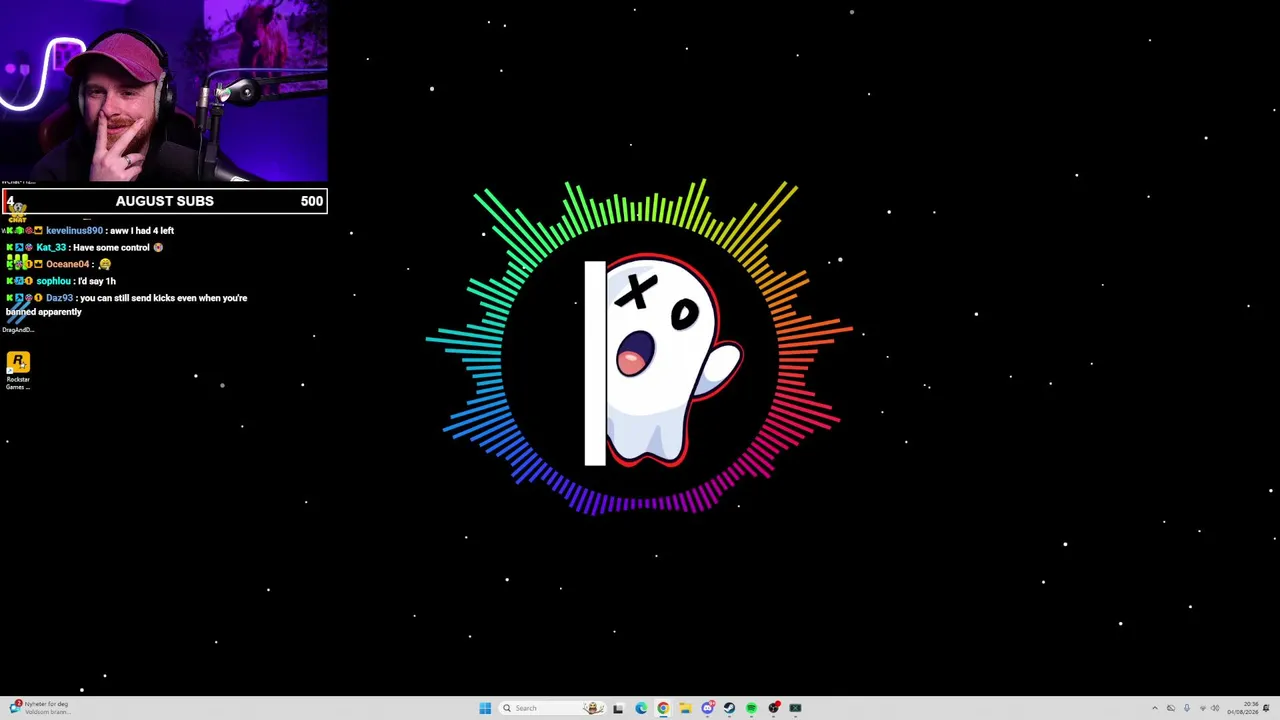Open Steam from the taskbar

click(x=729, y=708)
